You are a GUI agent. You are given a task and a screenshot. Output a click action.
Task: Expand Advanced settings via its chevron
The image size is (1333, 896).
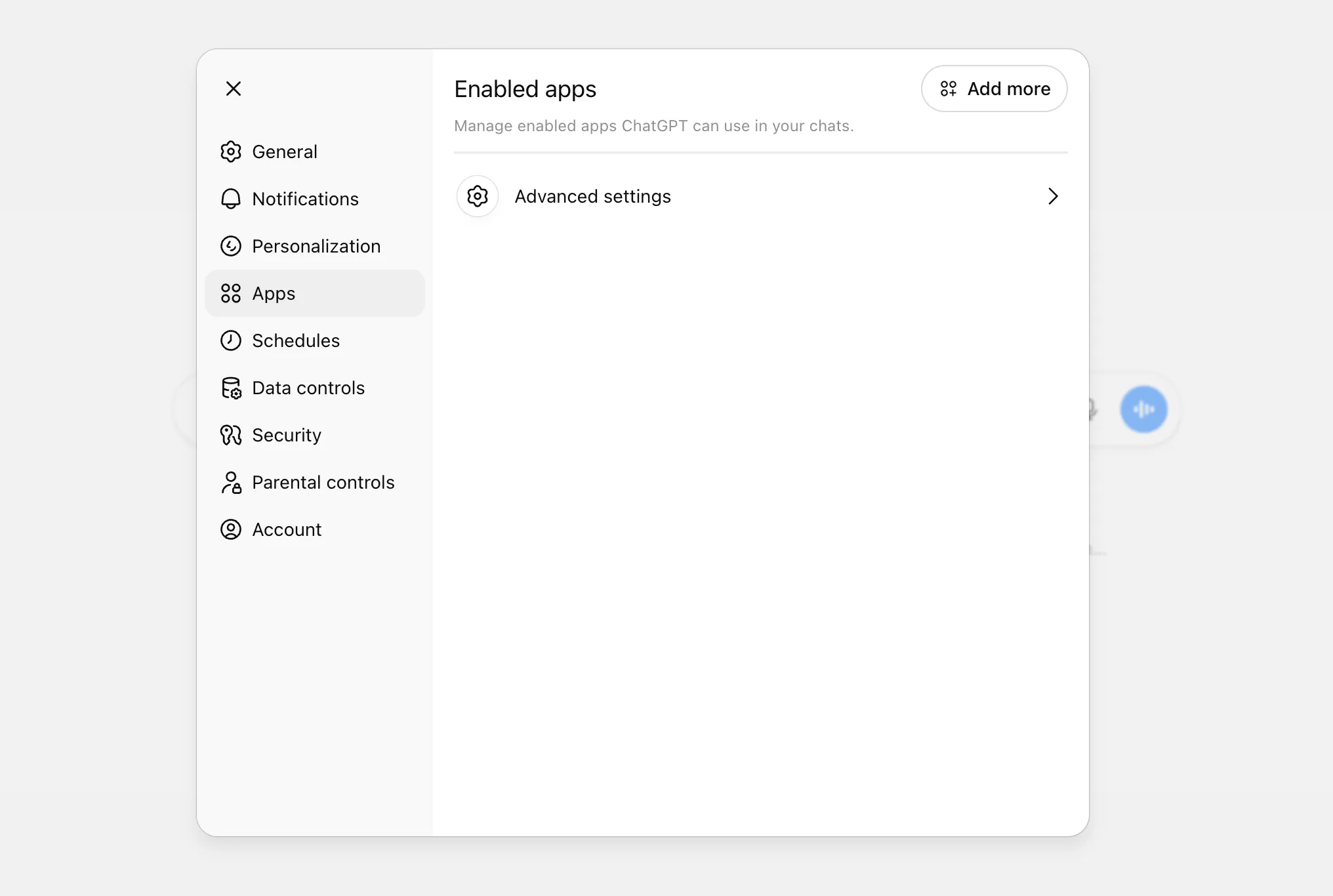(1053, 196)
